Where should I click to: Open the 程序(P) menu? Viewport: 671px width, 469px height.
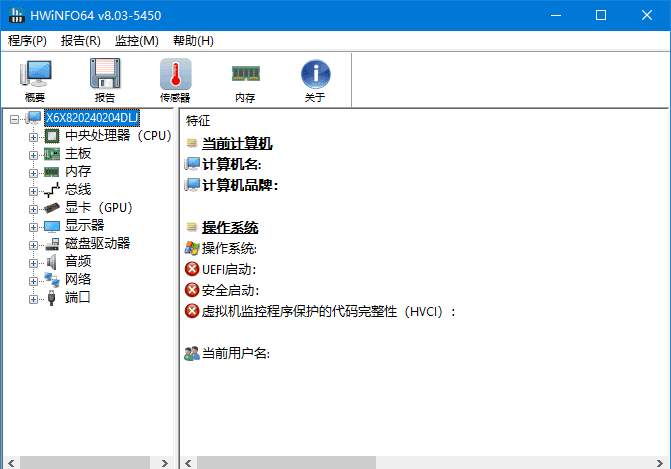(27, 41)
